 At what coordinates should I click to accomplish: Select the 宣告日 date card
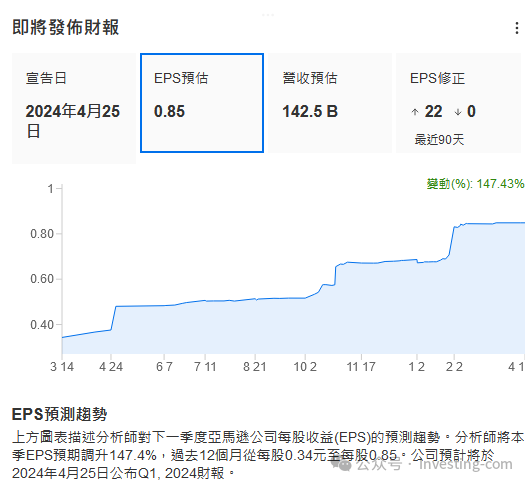[74, 108]
